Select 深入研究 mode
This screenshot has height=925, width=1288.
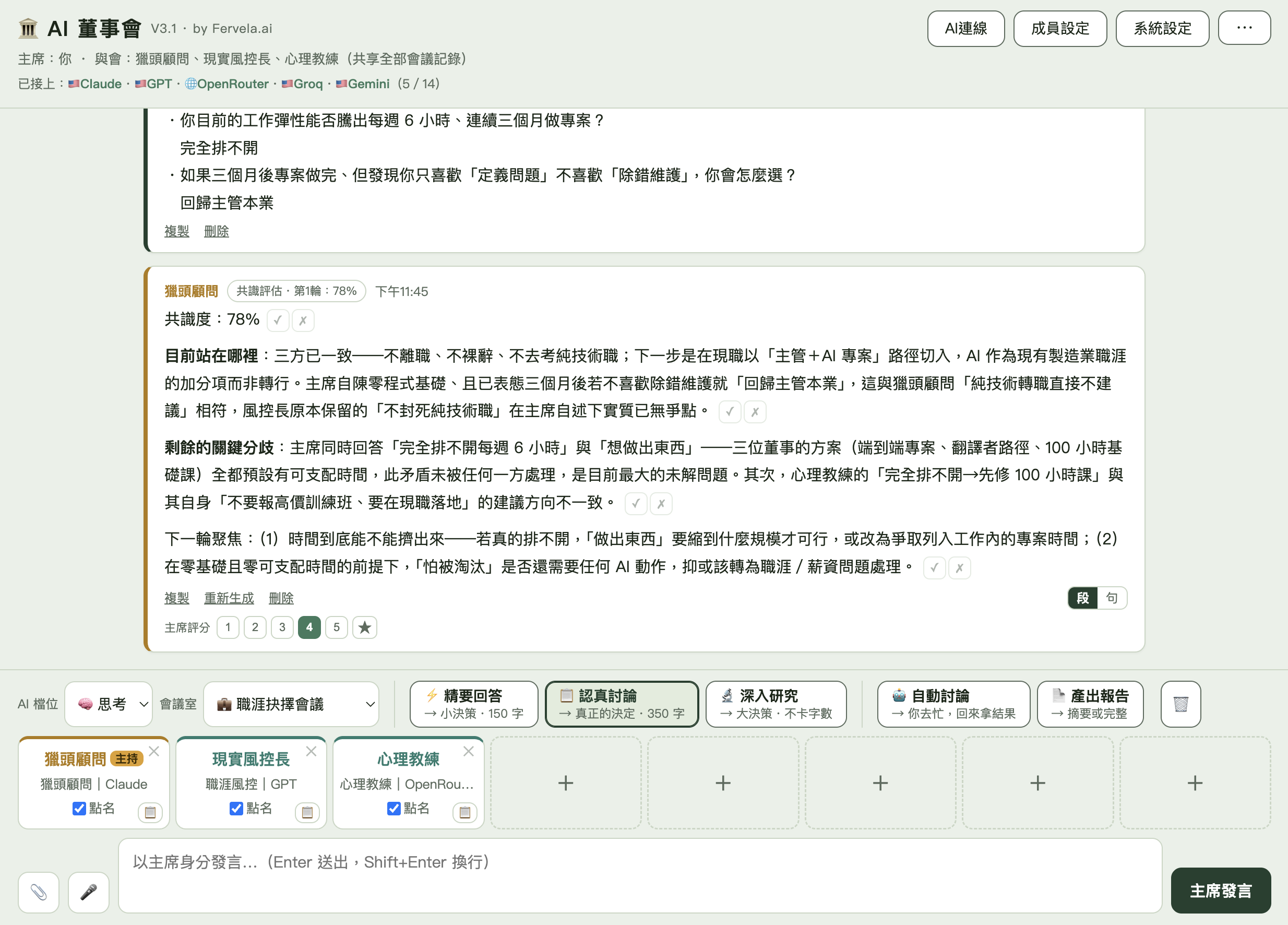click(776, 704)
